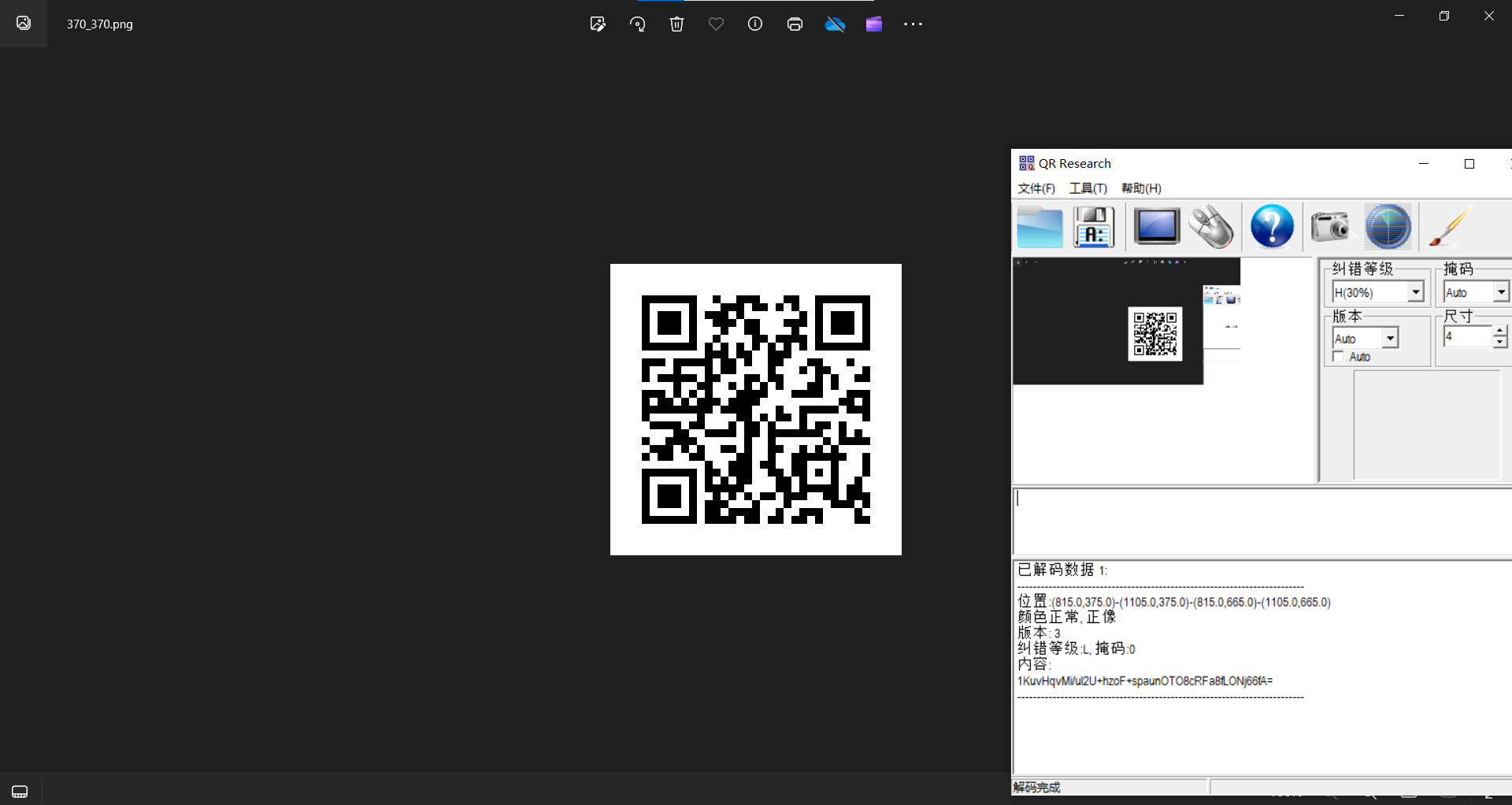1512x805 pixels.
Task: Click the 370_370.png file name title
Action: pyautogui.click(x=99, y=24)
